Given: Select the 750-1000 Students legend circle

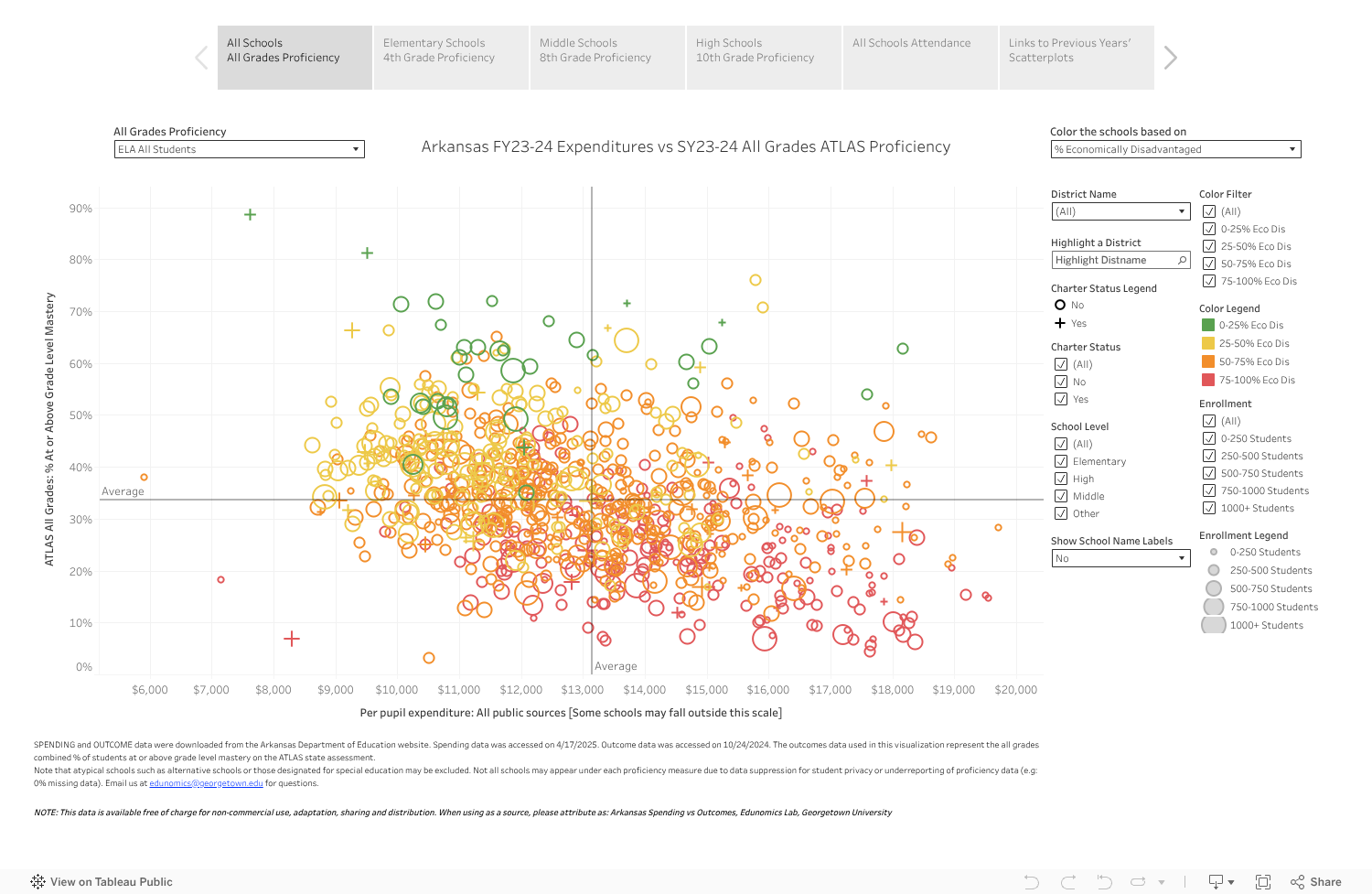Looking at the screenshot, I should coord(1214,607).
